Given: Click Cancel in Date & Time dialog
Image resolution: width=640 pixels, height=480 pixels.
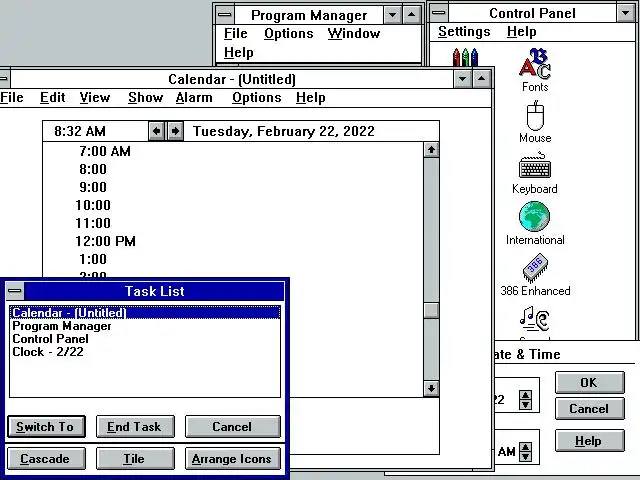Looking at the screenshot, I should [589, 409].
